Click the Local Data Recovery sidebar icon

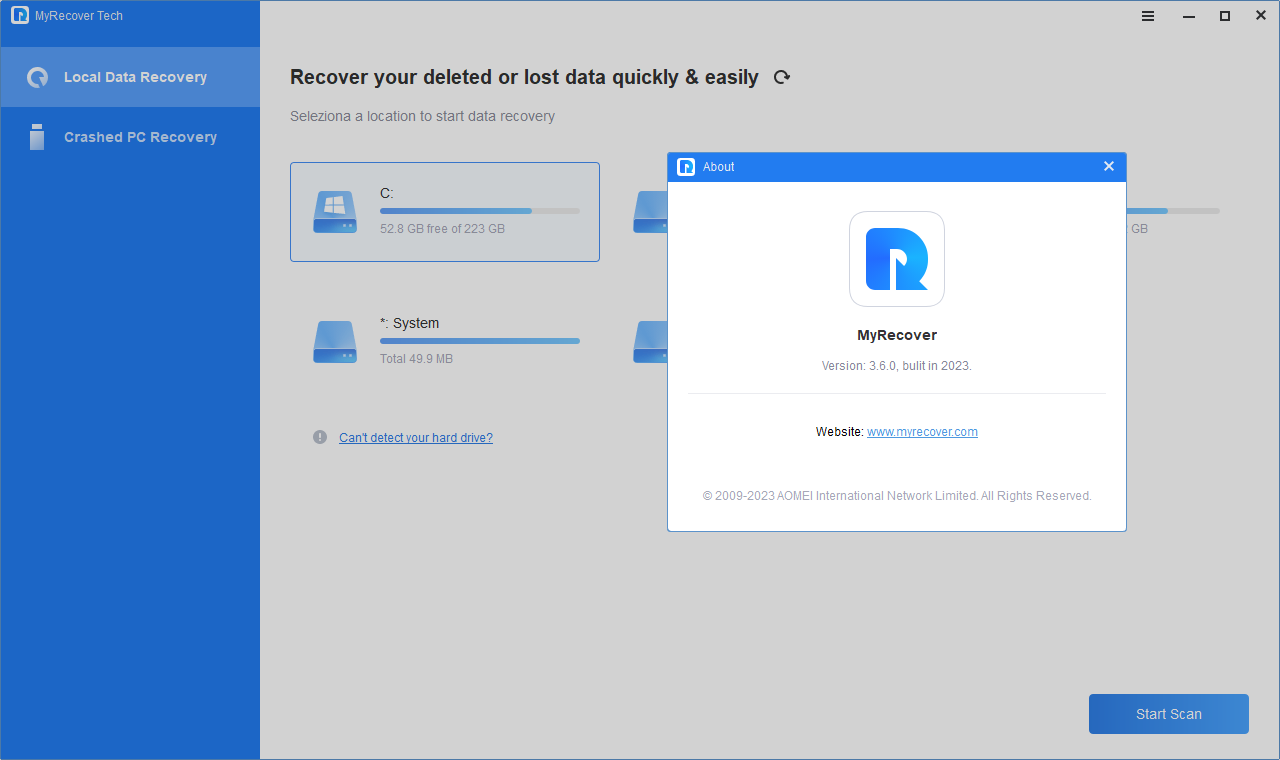[x=37, y=77]
